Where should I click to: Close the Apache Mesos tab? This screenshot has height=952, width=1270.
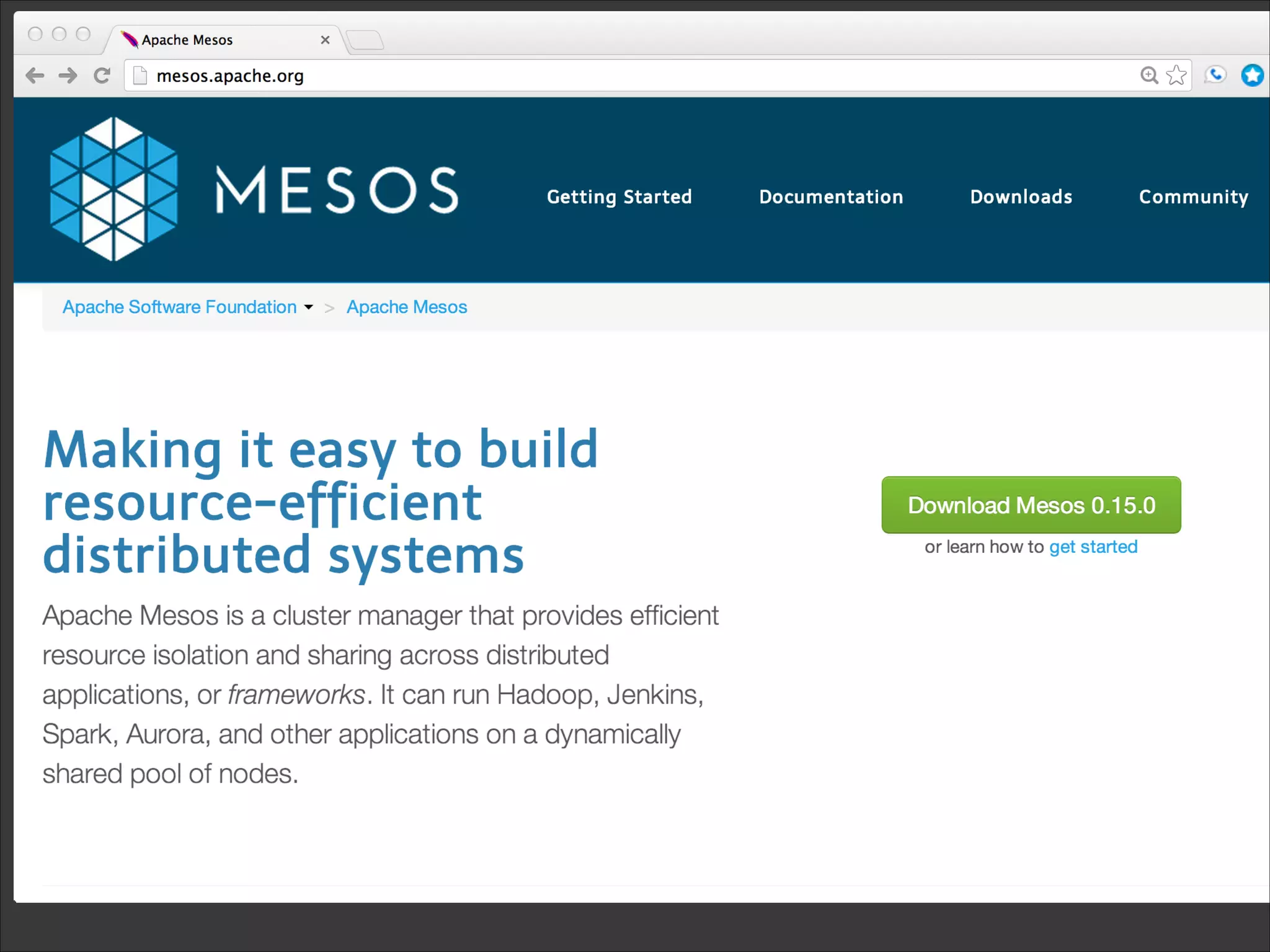coord(325,40)
